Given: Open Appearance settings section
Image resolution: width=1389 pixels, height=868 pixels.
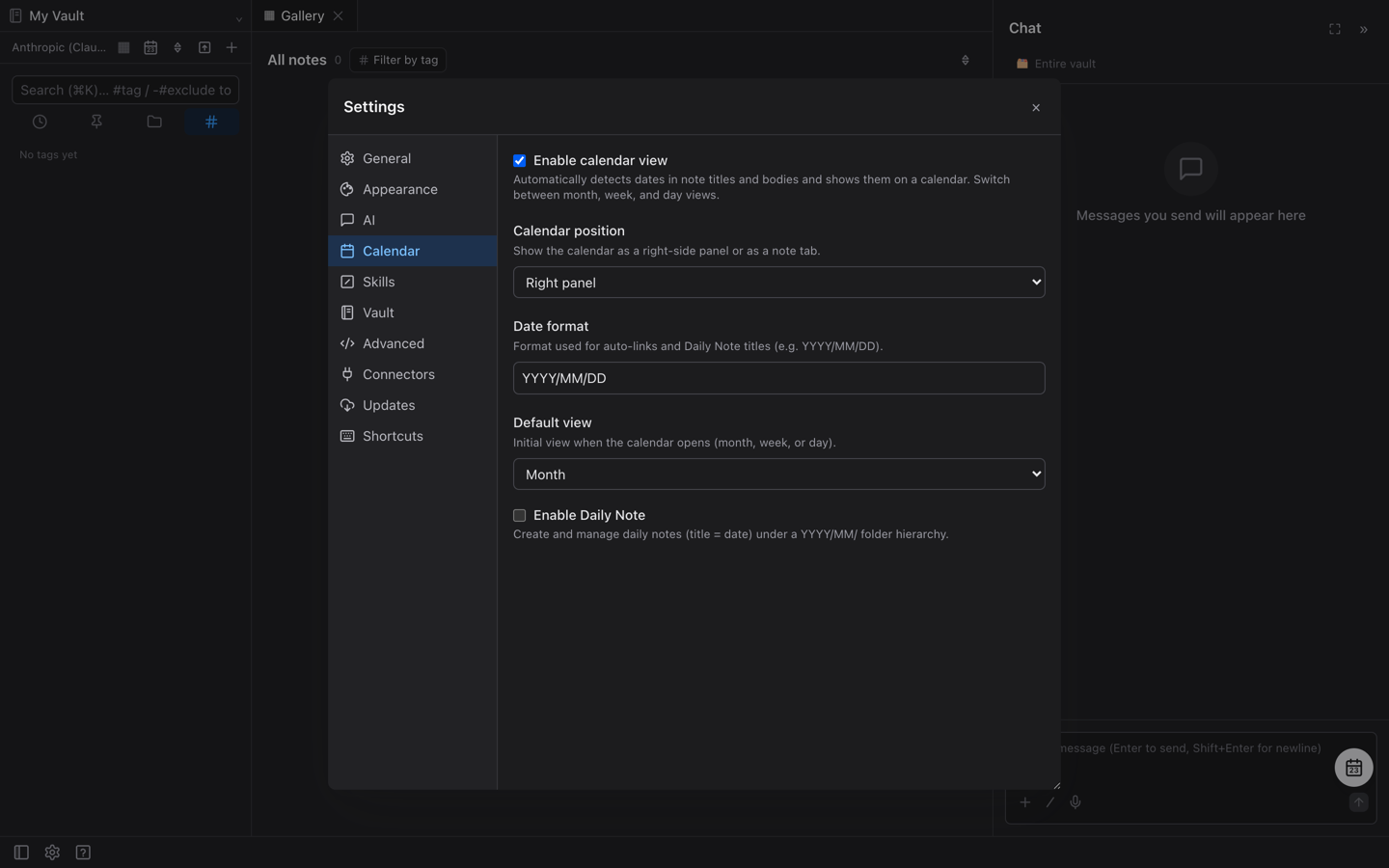Looking at the screenshot, I should coord(413,189).
